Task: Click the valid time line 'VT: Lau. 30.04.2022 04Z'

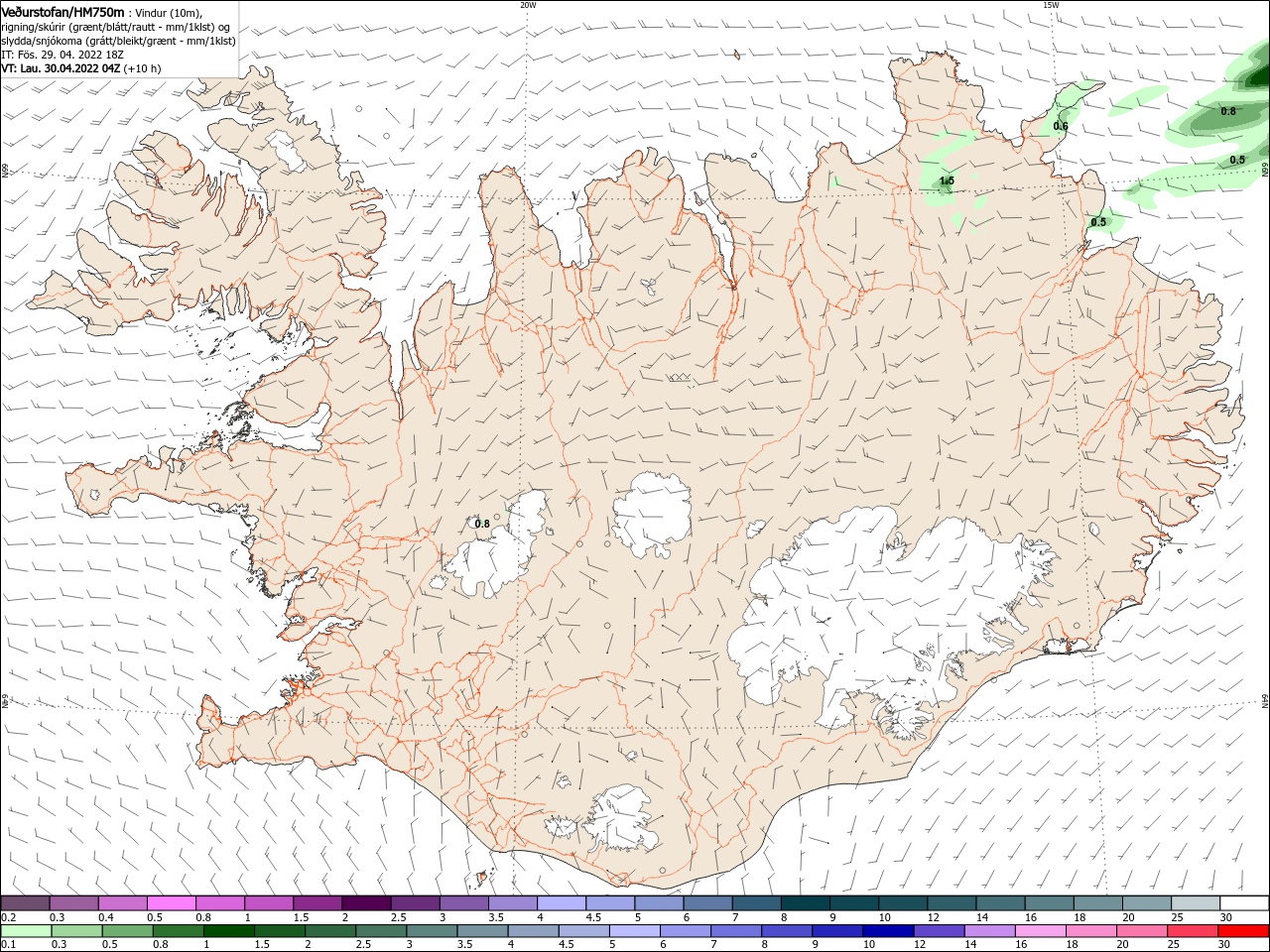Action: point(61,68)
